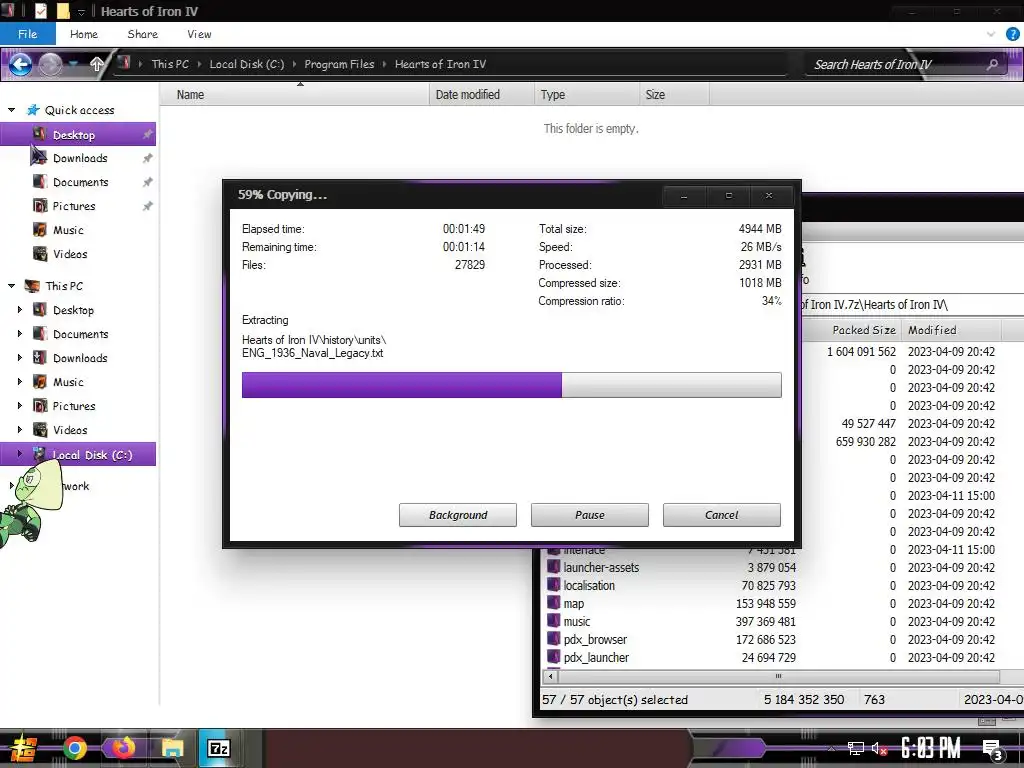This screenshot has width=1024, height=768.
Task: Click the 7-Zip horizontal scrollbar
Action: click(x=778, y=676)
